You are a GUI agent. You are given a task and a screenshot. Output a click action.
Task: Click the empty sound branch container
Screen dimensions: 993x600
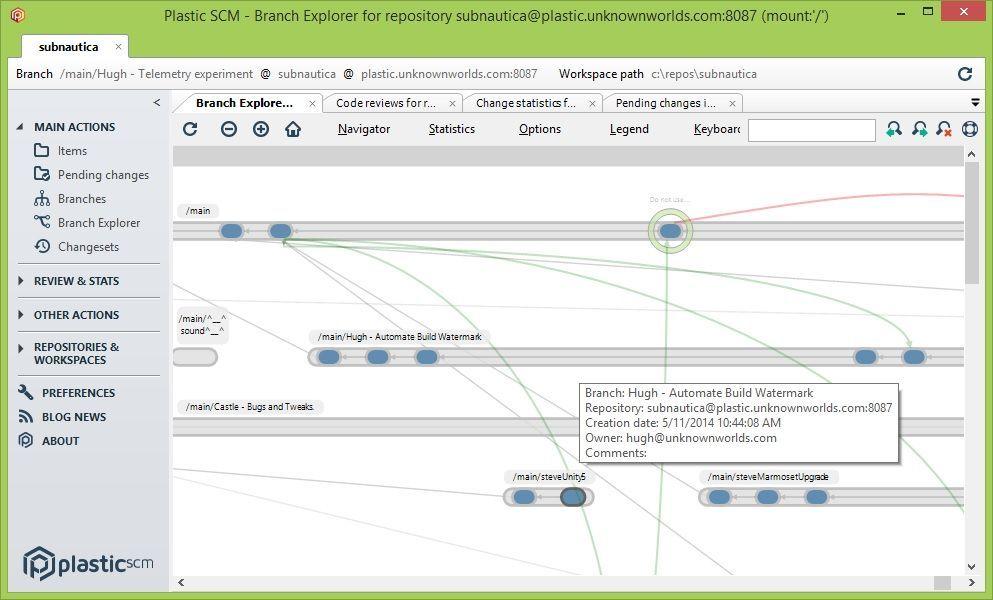[195, 357]
